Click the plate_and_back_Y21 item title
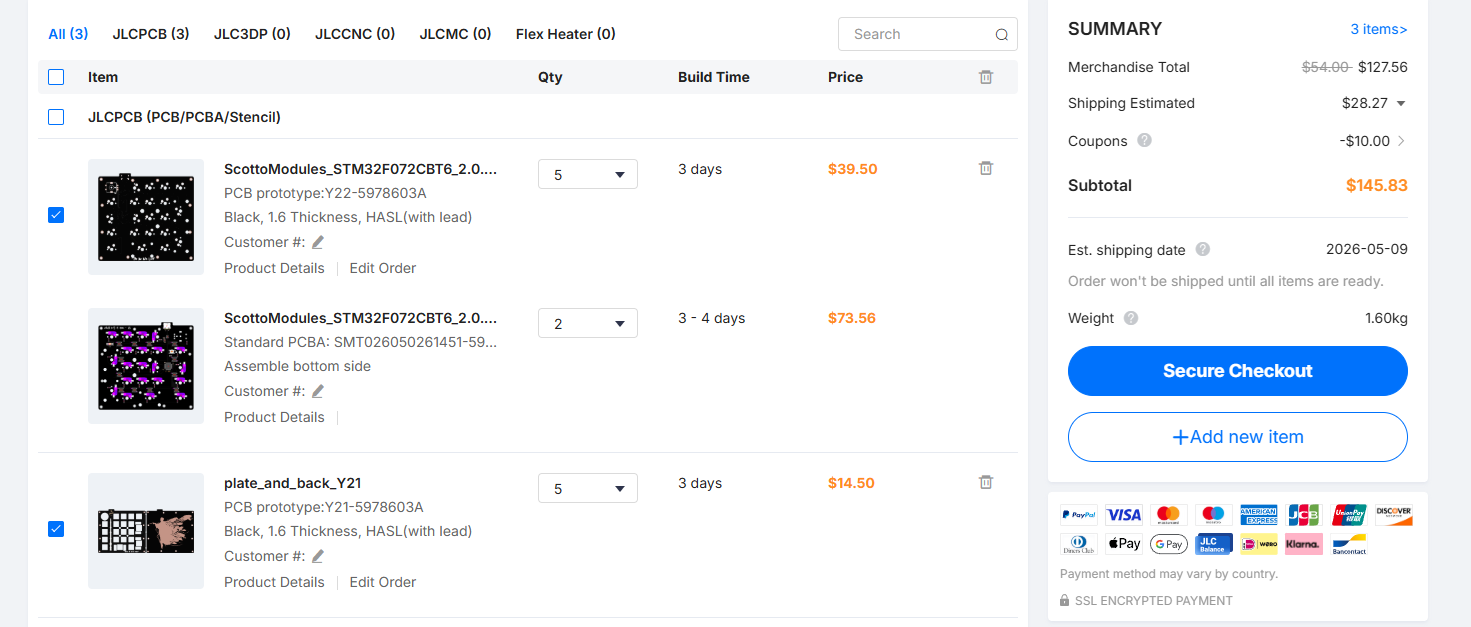Screen dimensions: 1471x627 tap(293, 483)
